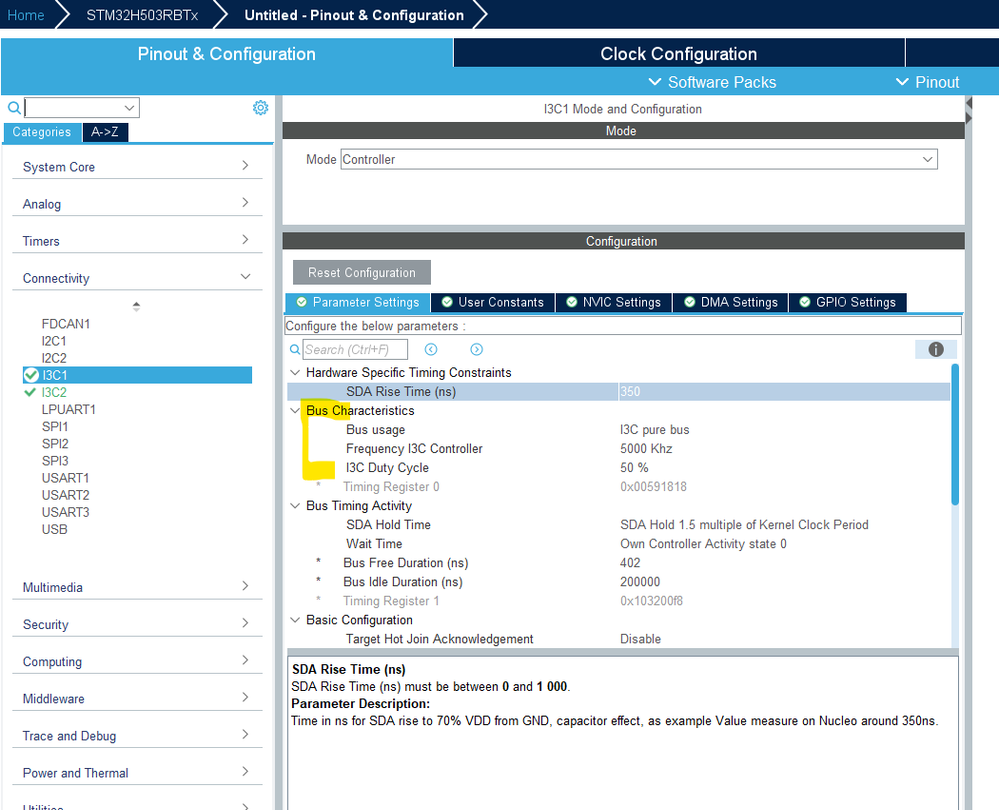Expand the Computing category
Viewport: 999px width, 810px height.
point(137,661)
